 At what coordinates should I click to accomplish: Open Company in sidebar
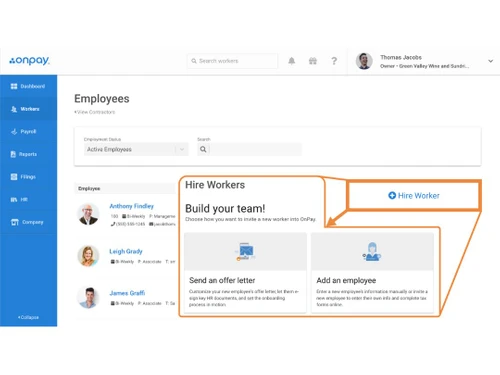tap(28, 222)
